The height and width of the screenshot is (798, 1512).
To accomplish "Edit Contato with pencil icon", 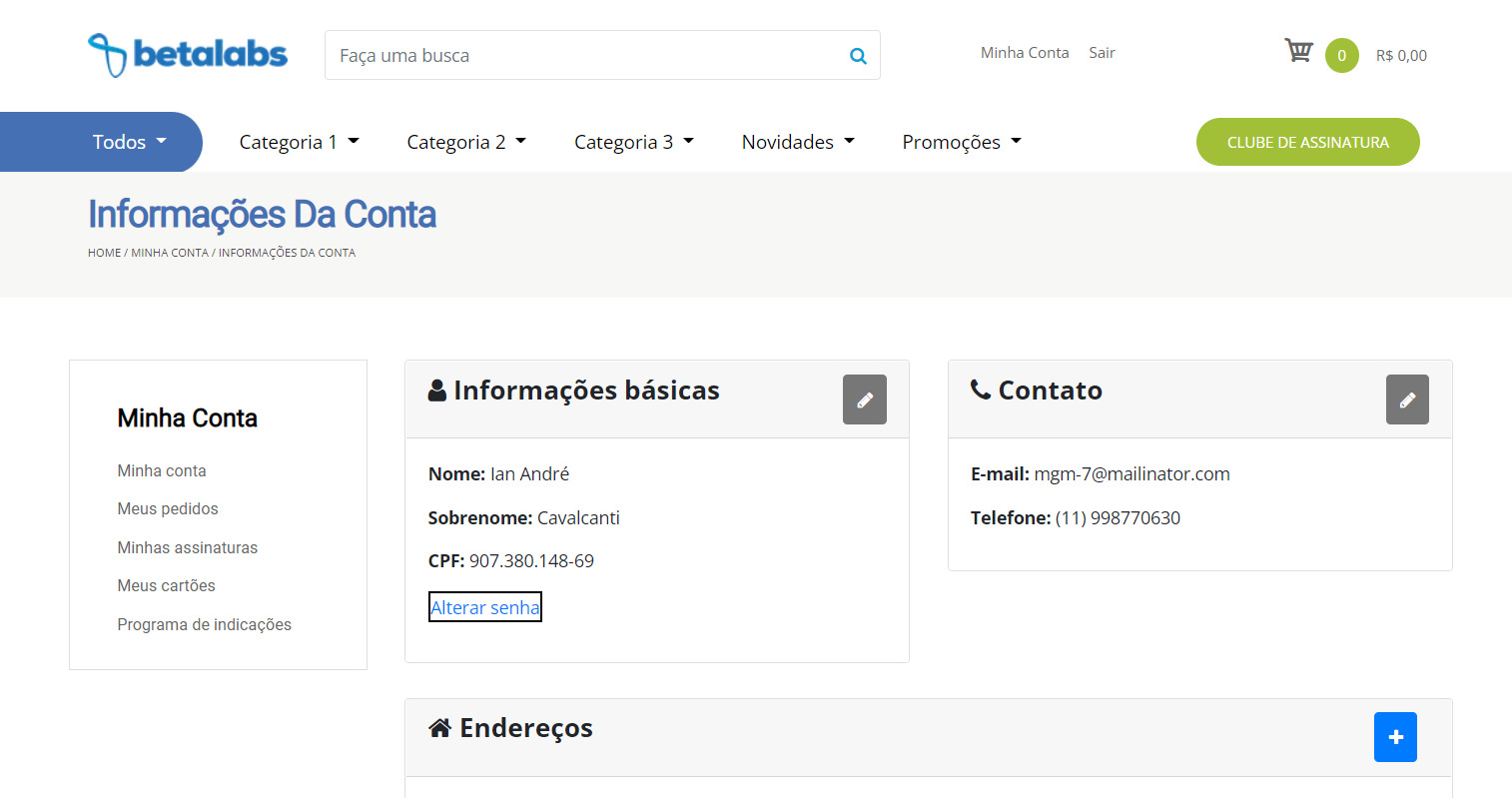I will (x=1407, y=399).
